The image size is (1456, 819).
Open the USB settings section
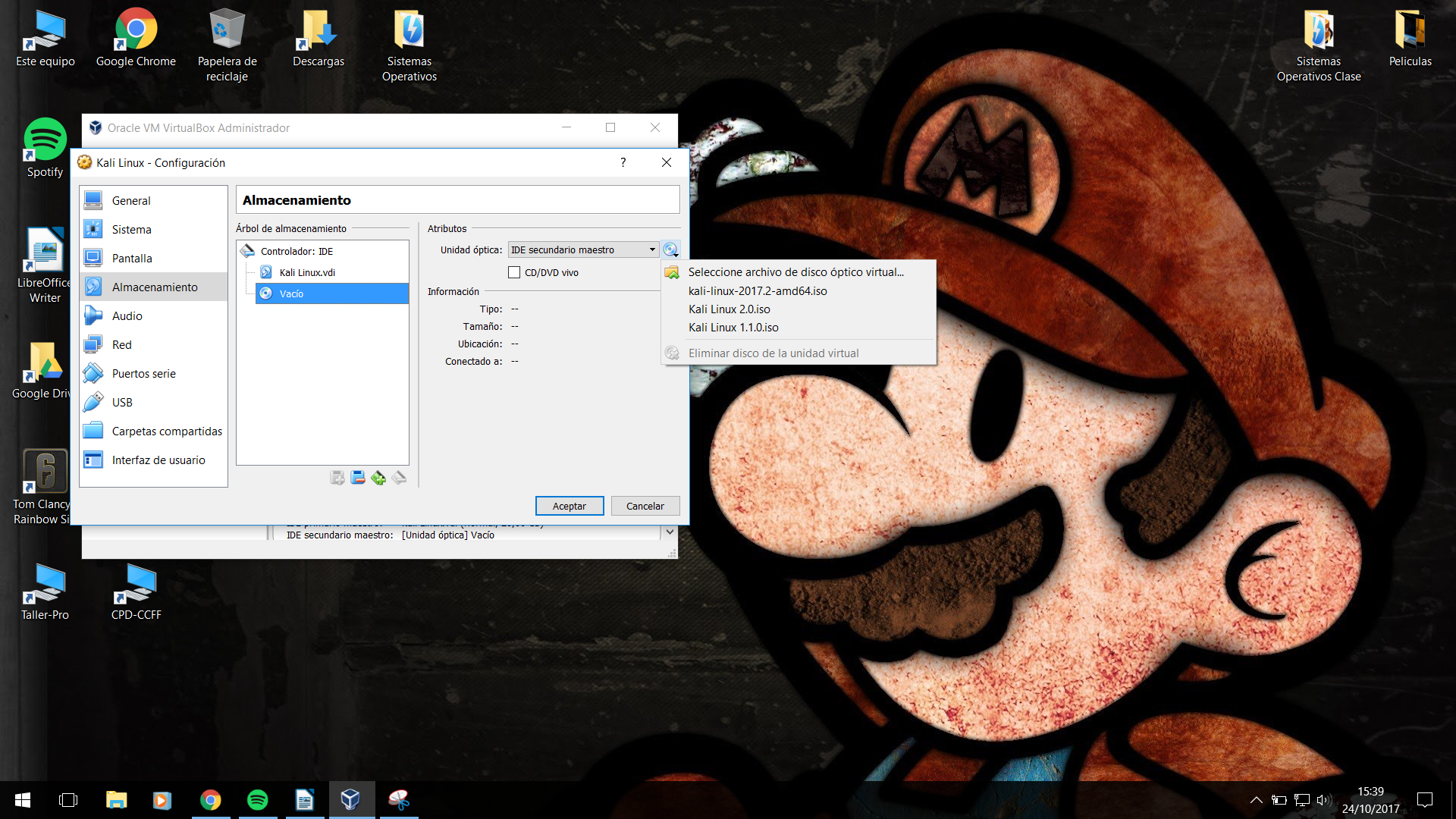point(122,402)
